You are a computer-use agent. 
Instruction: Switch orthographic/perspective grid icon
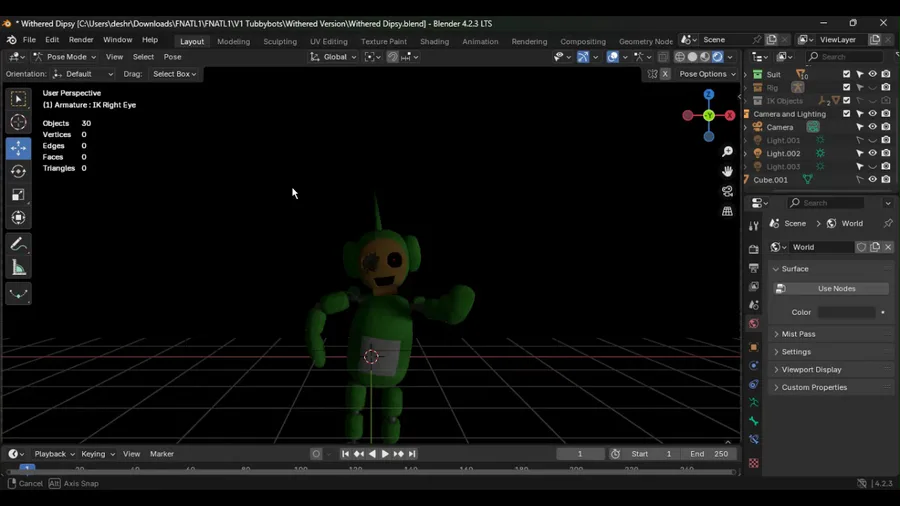click(727, 211)
